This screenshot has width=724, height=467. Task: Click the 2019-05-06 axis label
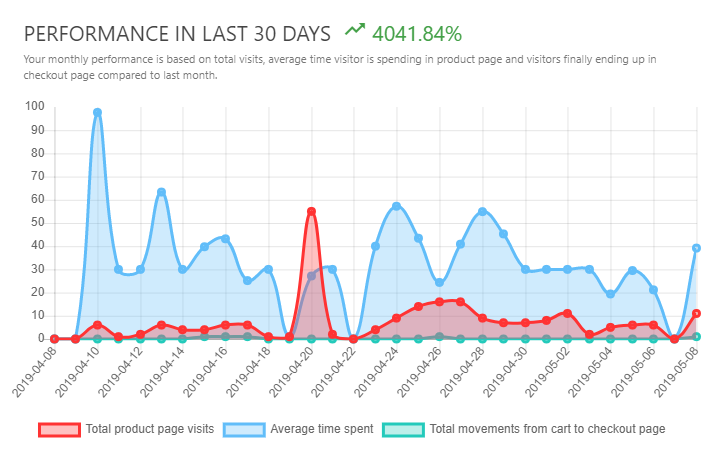tap(633, 372)
